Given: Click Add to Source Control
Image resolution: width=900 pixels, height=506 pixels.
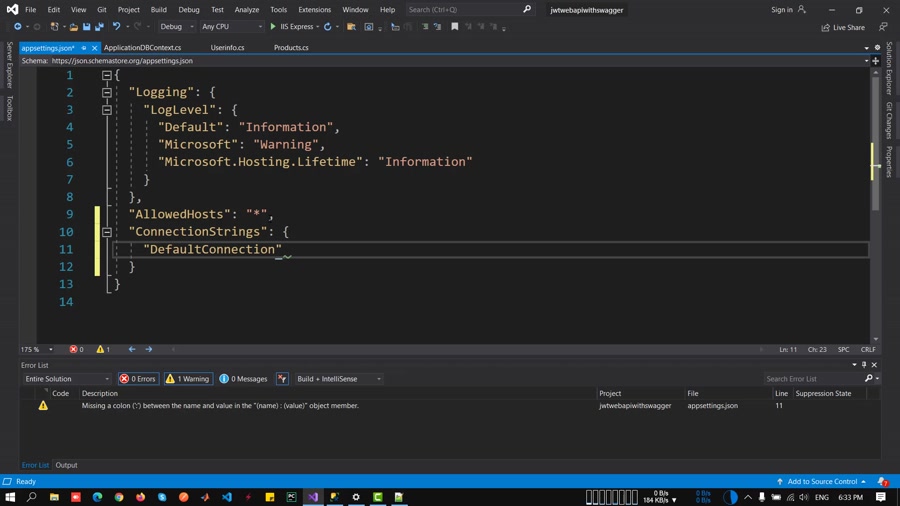Looking at the screenshot, I should (822, 481).
